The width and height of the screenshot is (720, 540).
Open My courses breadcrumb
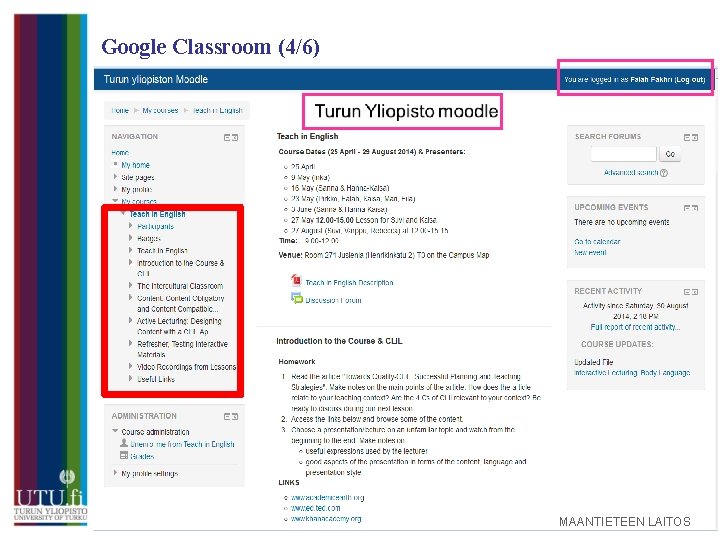tap(160, 110)
